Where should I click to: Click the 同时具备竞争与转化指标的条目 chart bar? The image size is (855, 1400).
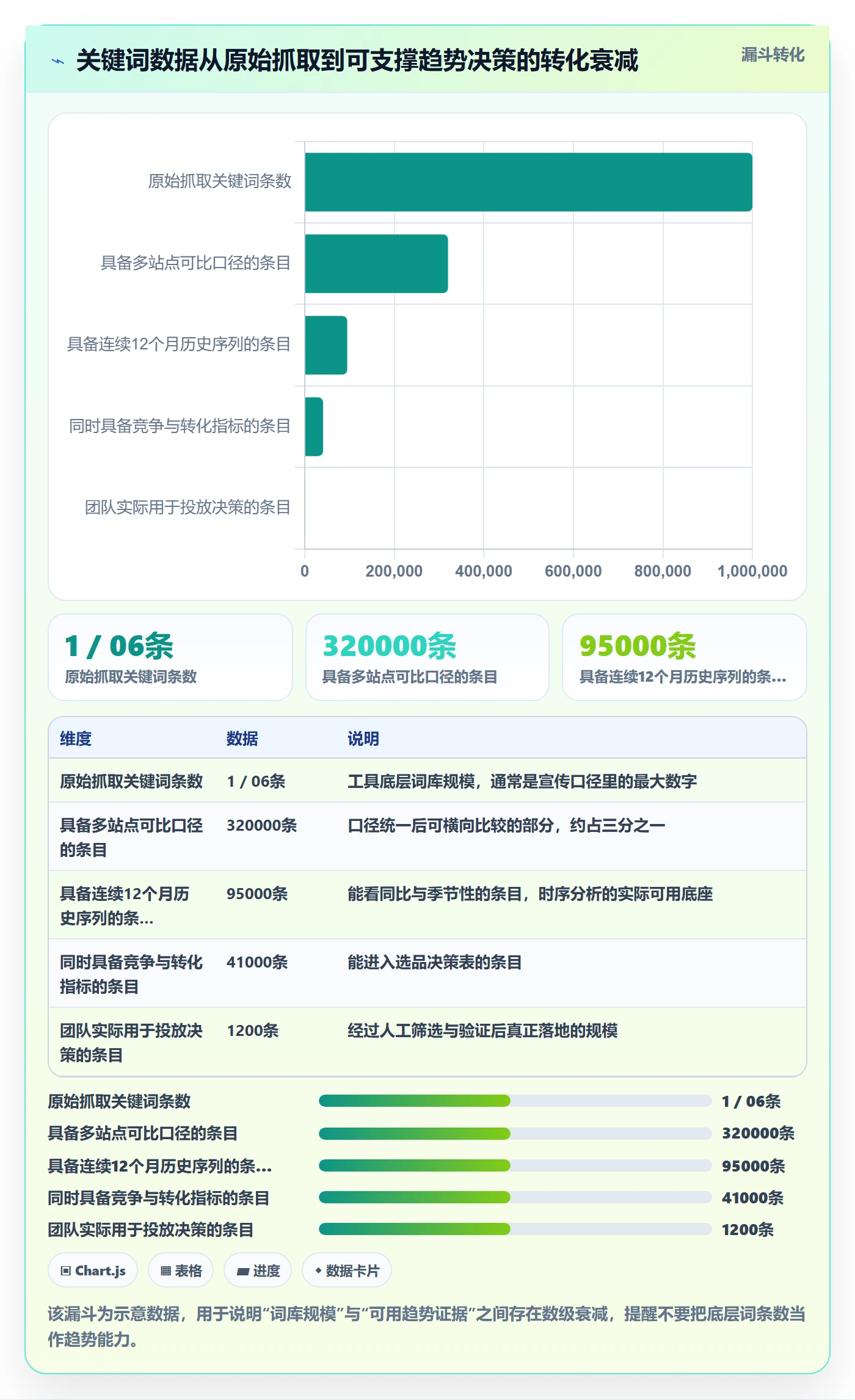[x=314, y=426]
